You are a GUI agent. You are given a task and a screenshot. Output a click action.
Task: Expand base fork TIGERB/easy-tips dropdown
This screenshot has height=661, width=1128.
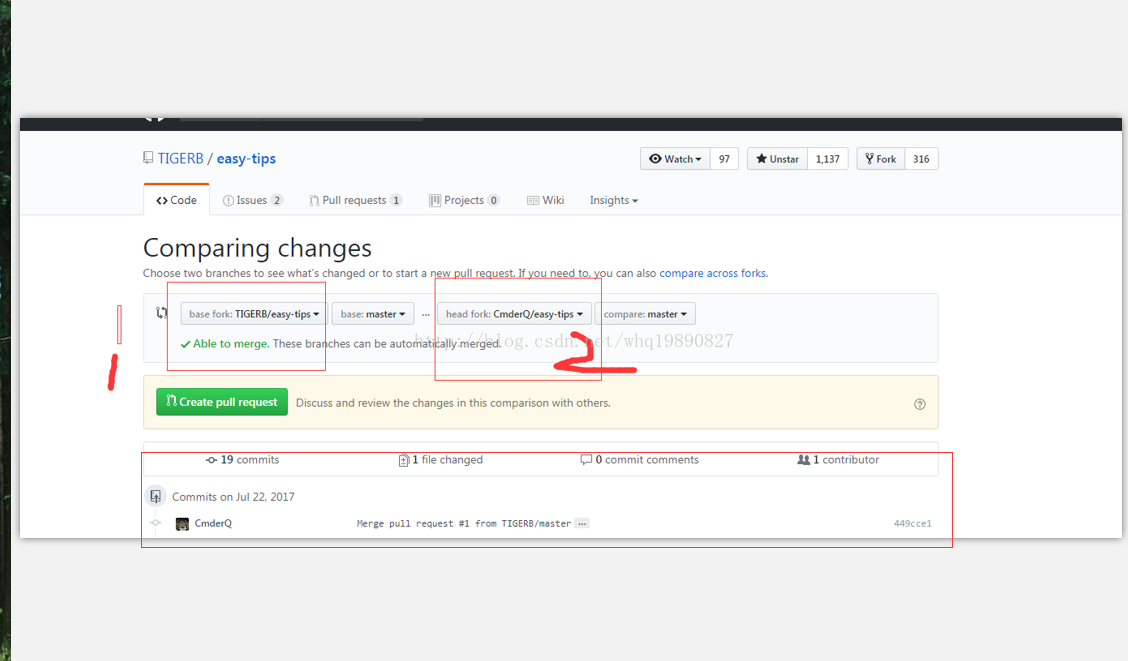pyautogui.click(x=253, y=314)
